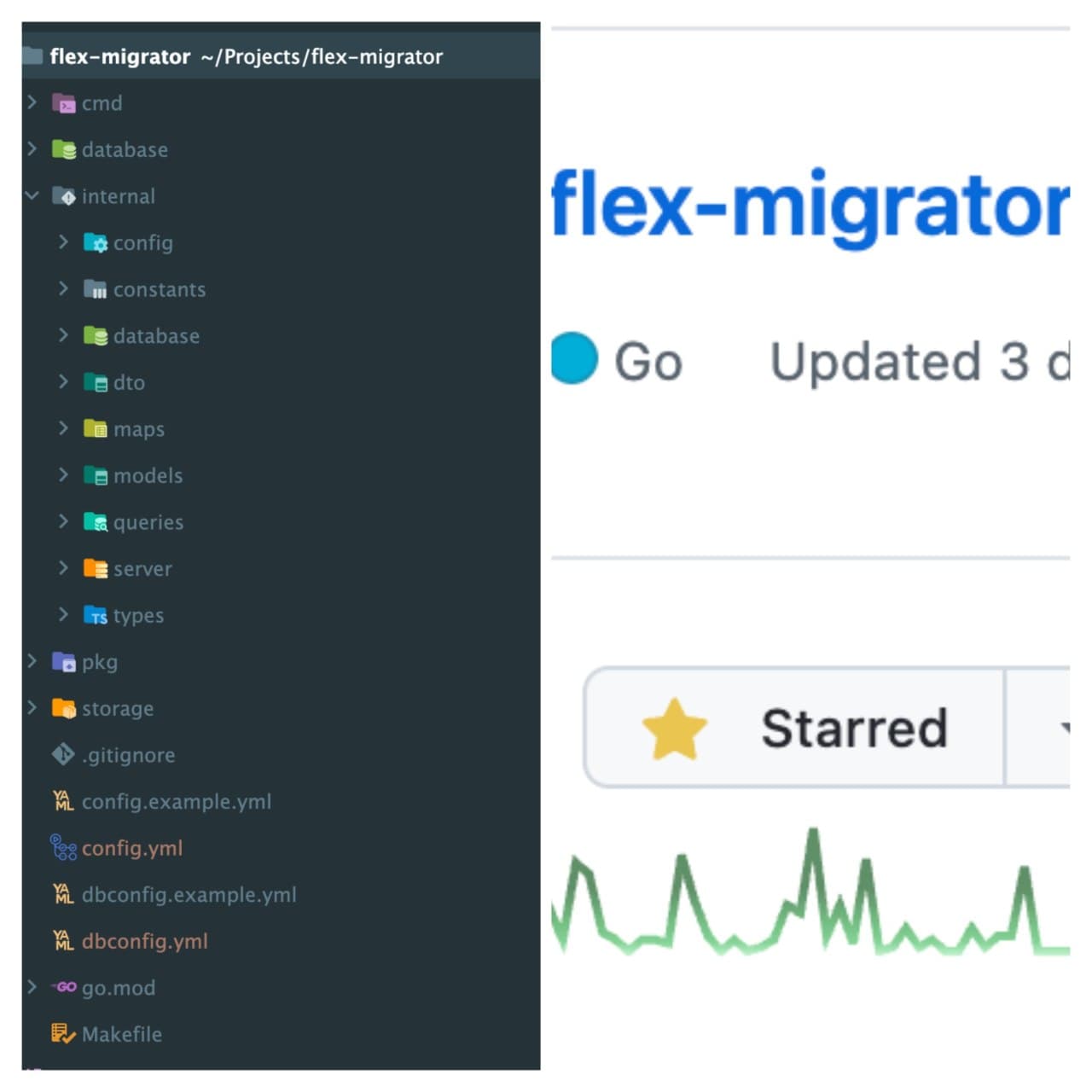Click the cmd folder icon
Image resolution: width=1092 pixels, height=1092 pixels.
[x=64, y=103]
